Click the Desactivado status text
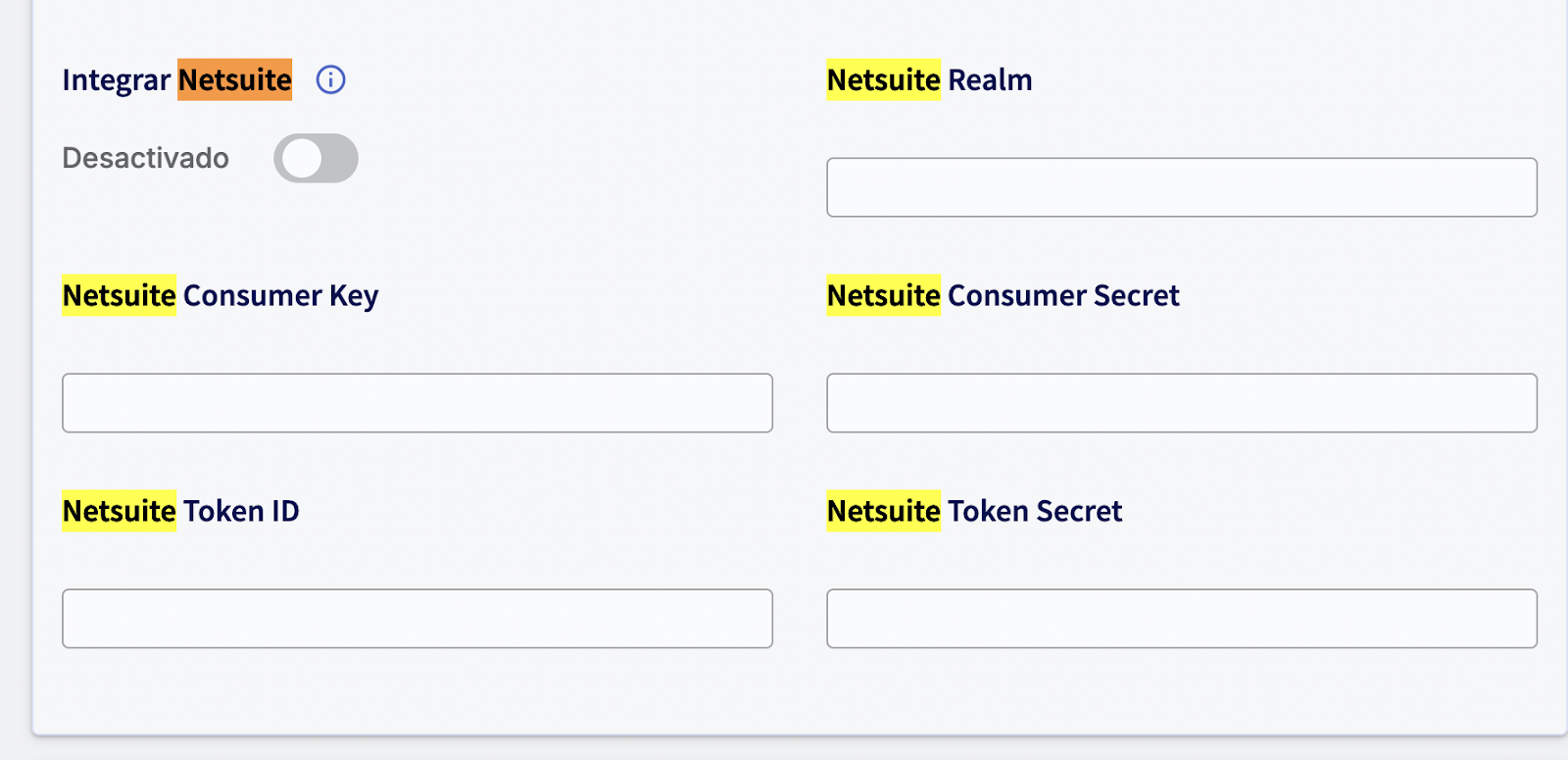1568x760 pixels. 145,158
